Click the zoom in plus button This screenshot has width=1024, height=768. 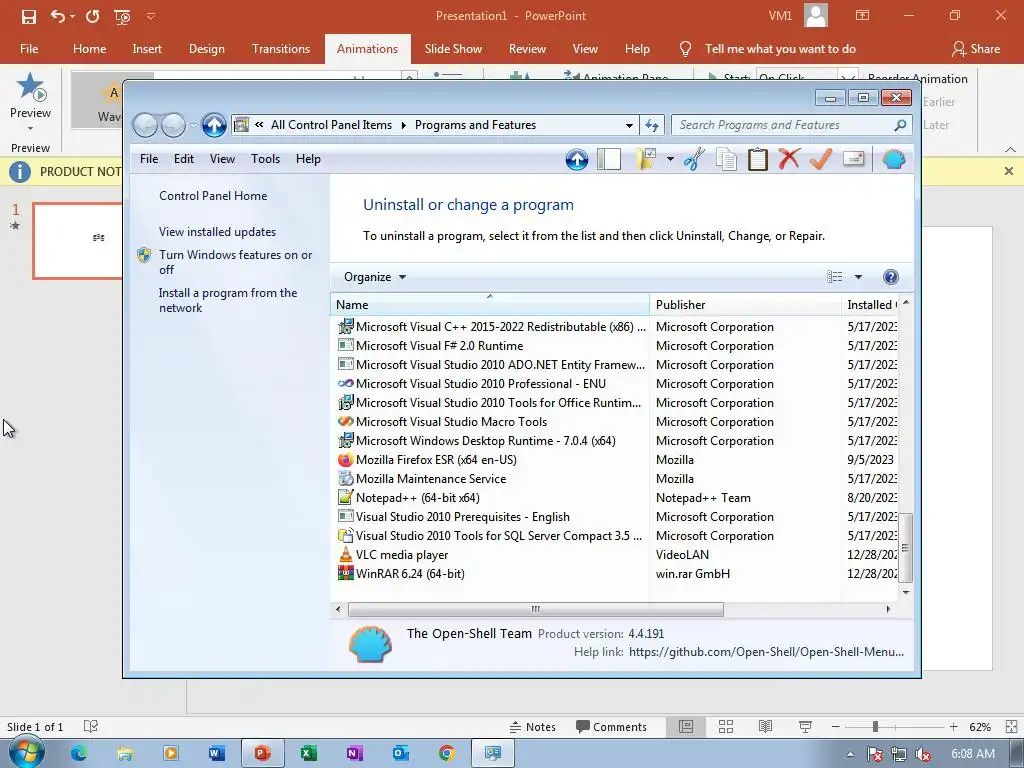click(x=953, y=727)
